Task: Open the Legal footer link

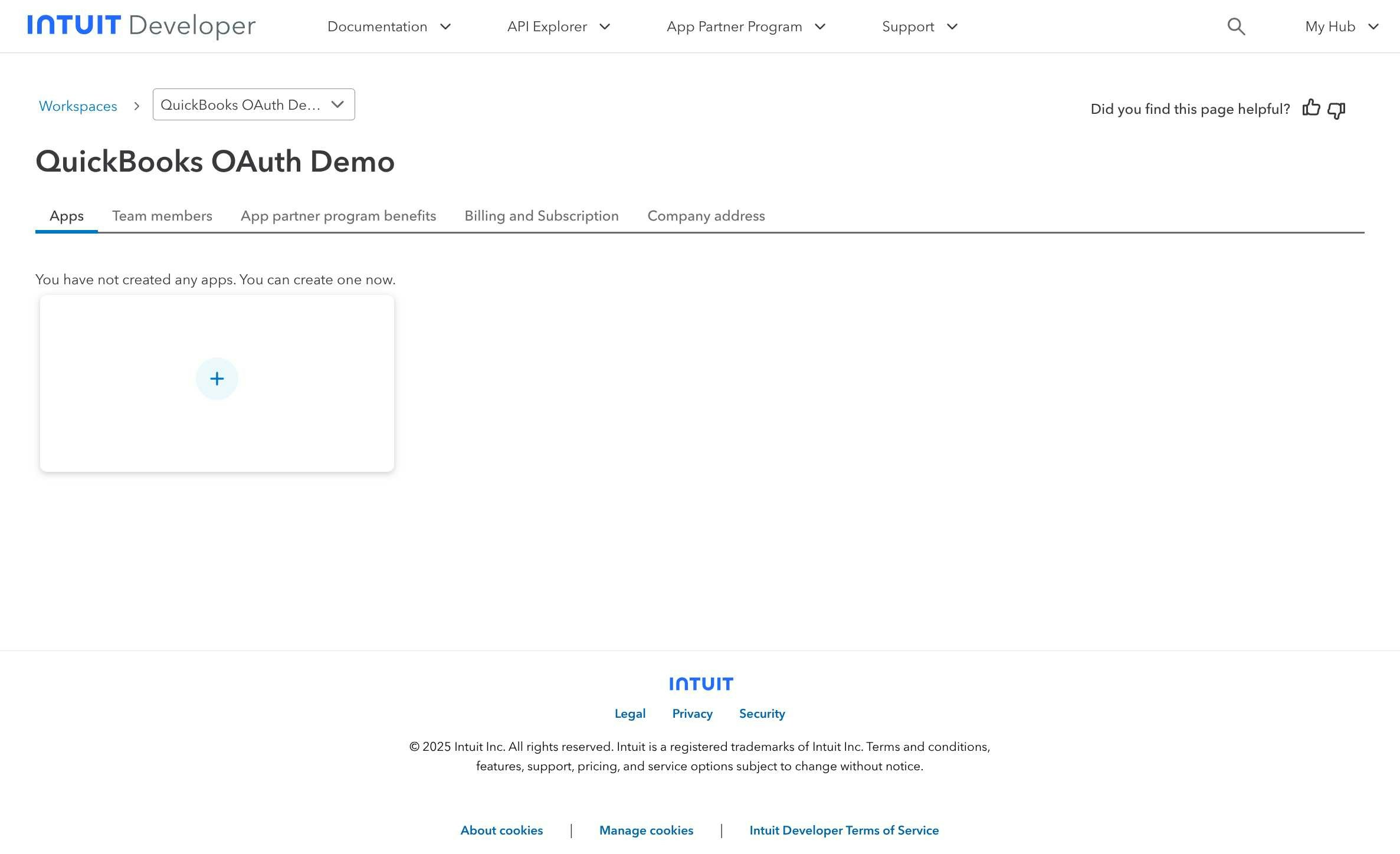Action: [x=630, y=714]
